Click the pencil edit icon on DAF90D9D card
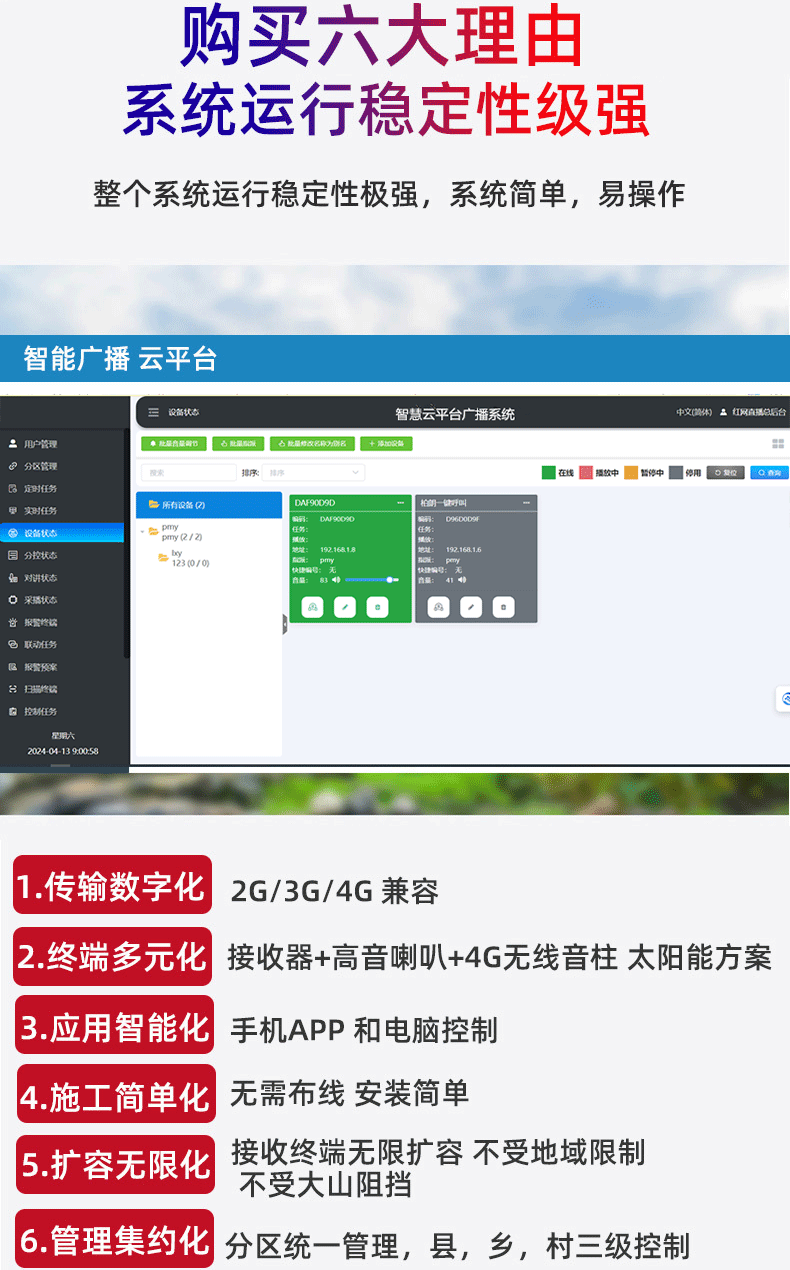This screenshot has width=790, height=1270. pos(345,606)
